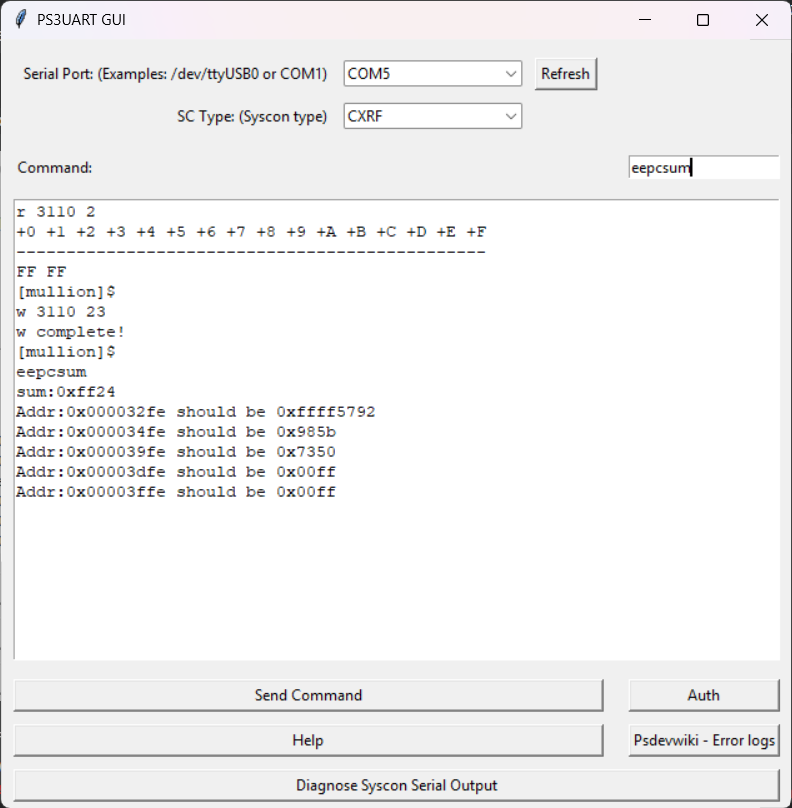Click the "sum:0xff24" output line
Screen dimensions: 792x808
tap(58, 392)
